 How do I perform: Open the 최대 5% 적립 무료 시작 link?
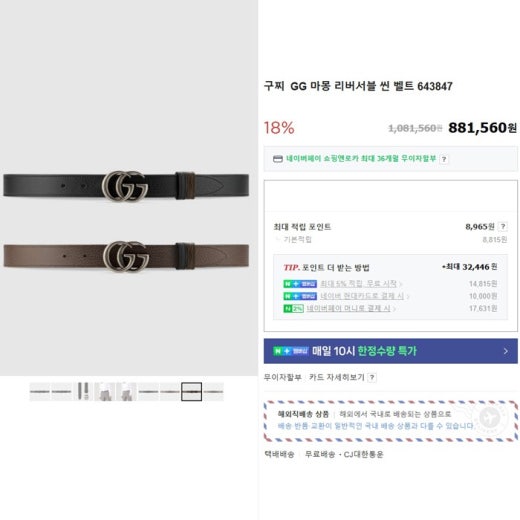coord(359,284)
